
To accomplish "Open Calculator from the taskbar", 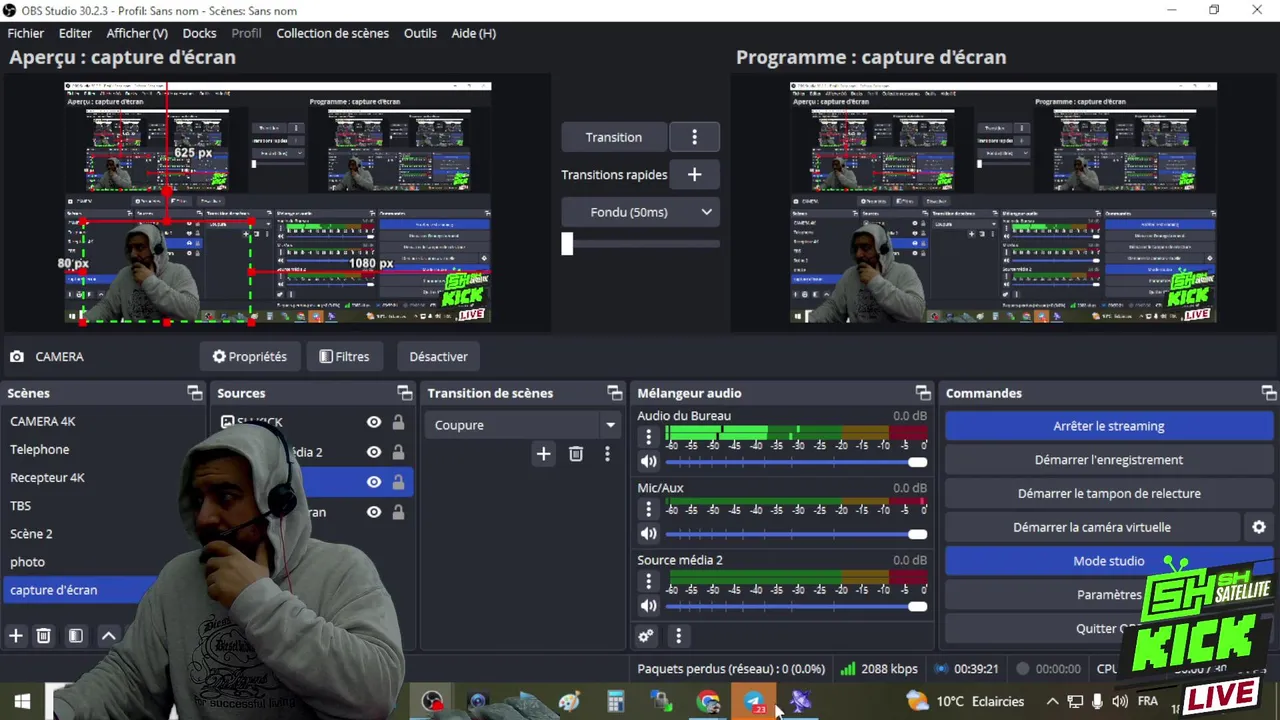I will (616, 701).
